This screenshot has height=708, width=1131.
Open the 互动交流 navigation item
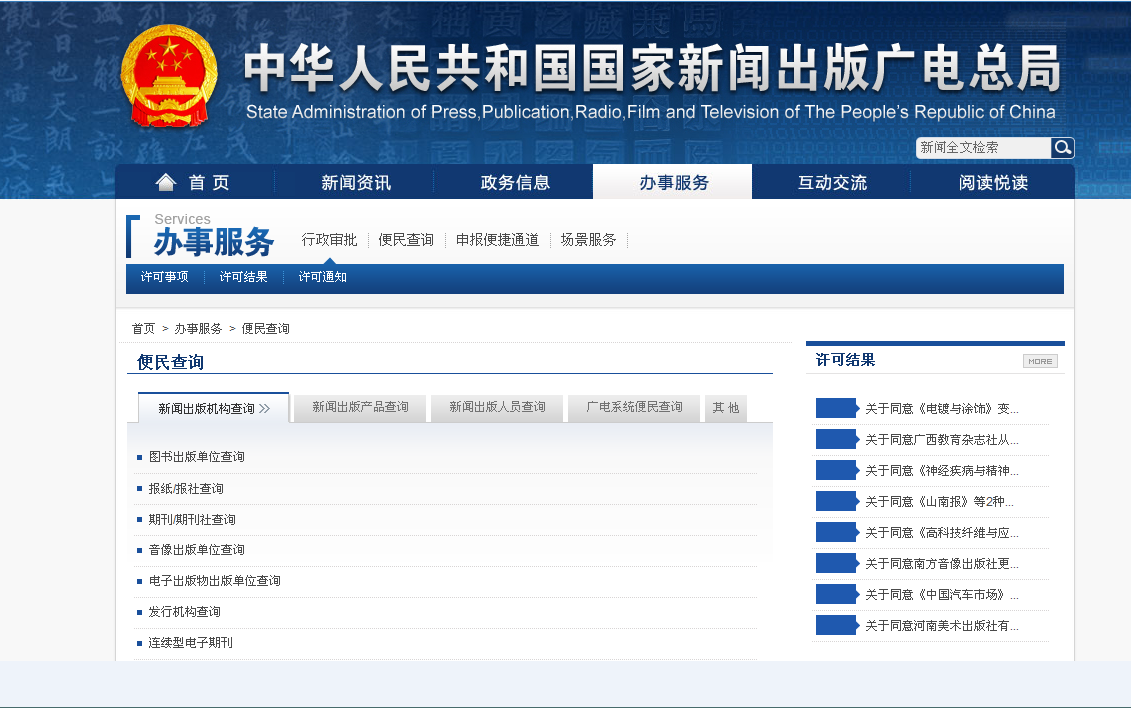(x=832, y=182)
